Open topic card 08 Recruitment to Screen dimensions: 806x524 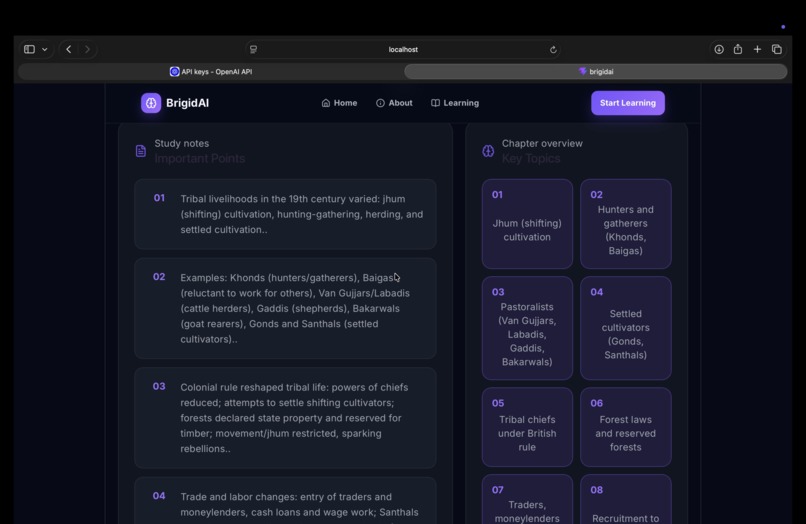coord(626,499)
